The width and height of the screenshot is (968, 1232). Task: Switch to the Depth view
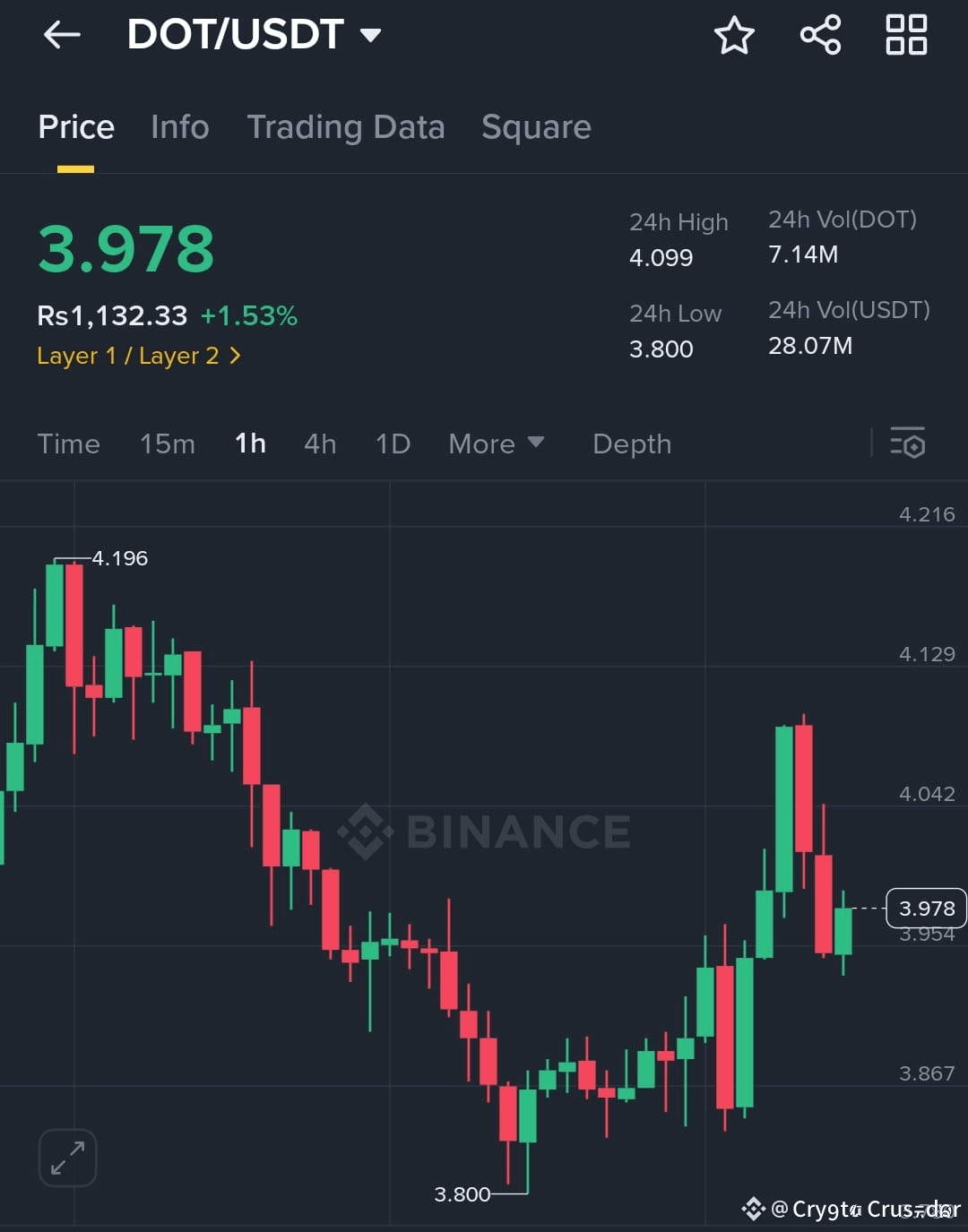click(632, 444)
